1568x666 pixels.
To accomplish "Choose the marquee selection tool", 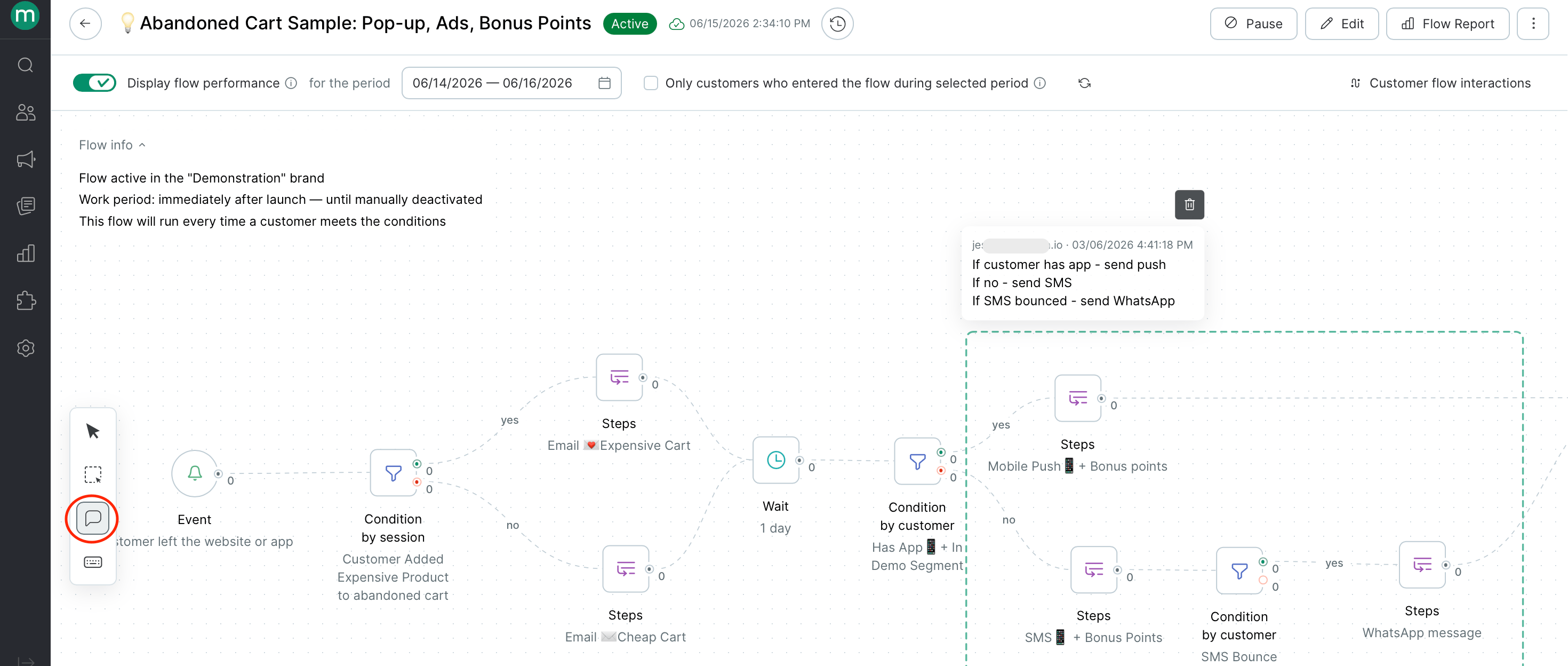I will [x=92, y=474].
